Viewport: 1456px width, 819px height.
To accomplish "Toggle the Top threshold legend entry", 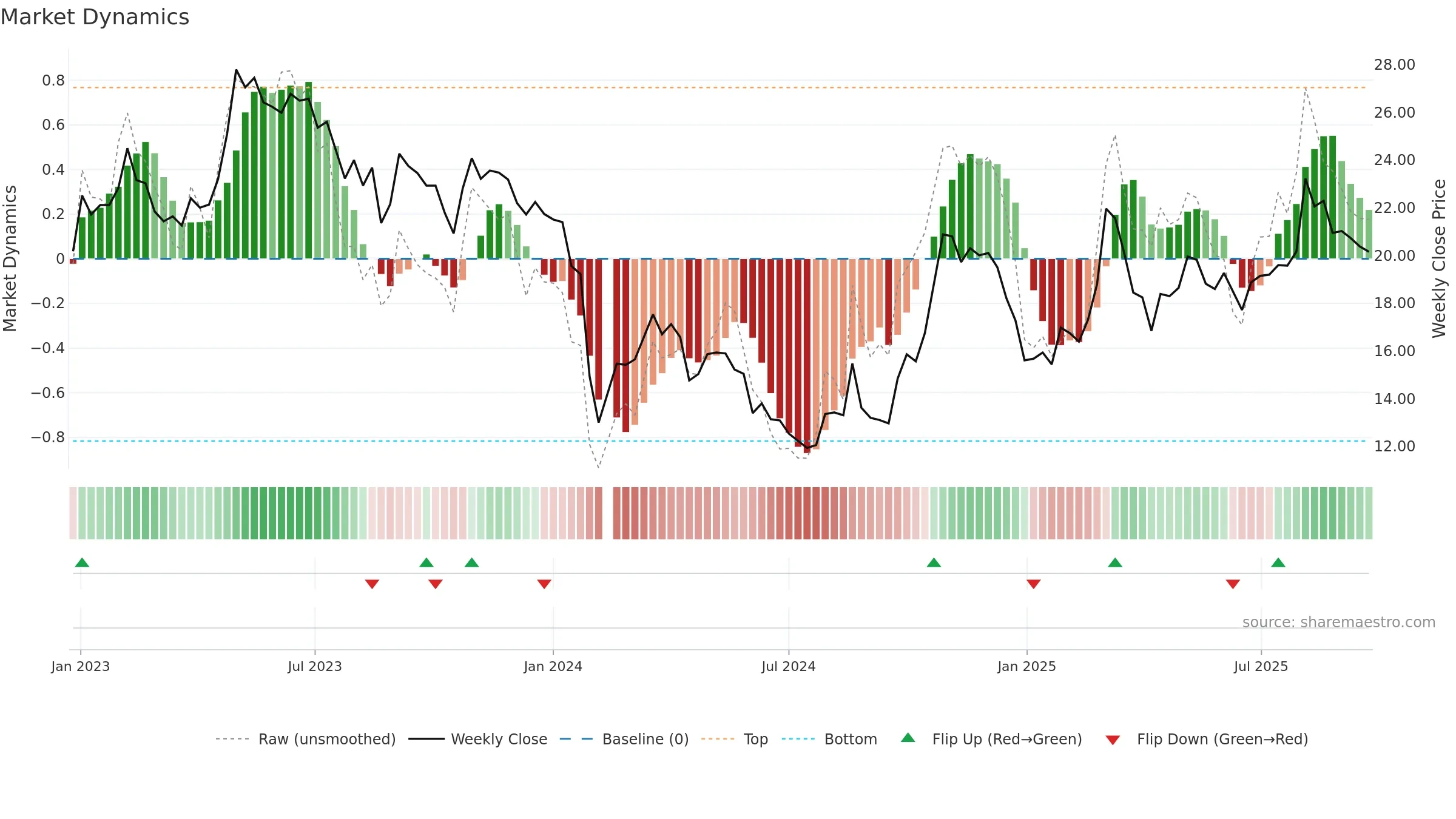I will point(735,739).
